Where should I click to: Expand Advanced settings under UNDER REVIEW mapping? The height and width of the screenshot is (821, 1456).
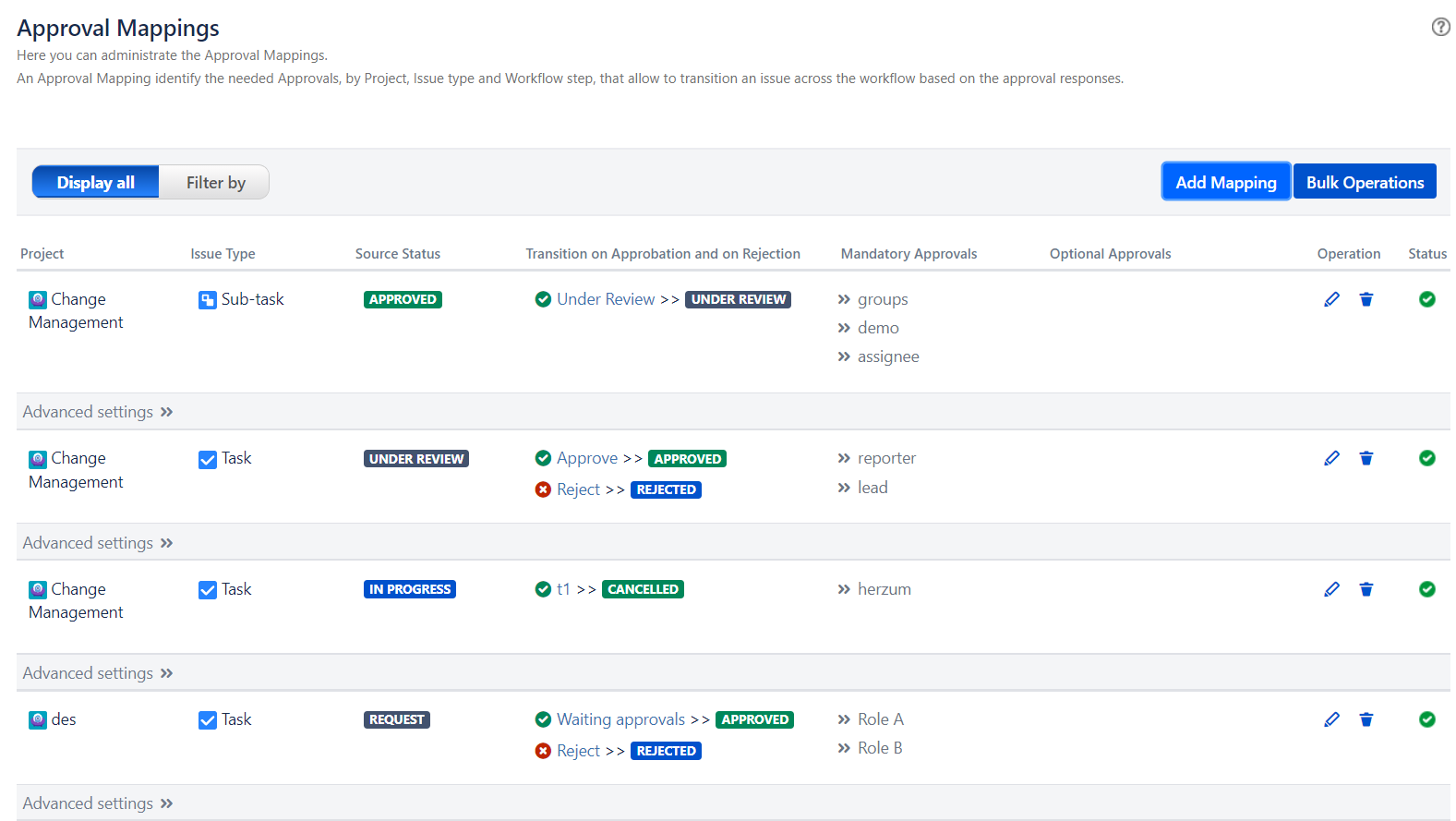(x=98, y=543)
